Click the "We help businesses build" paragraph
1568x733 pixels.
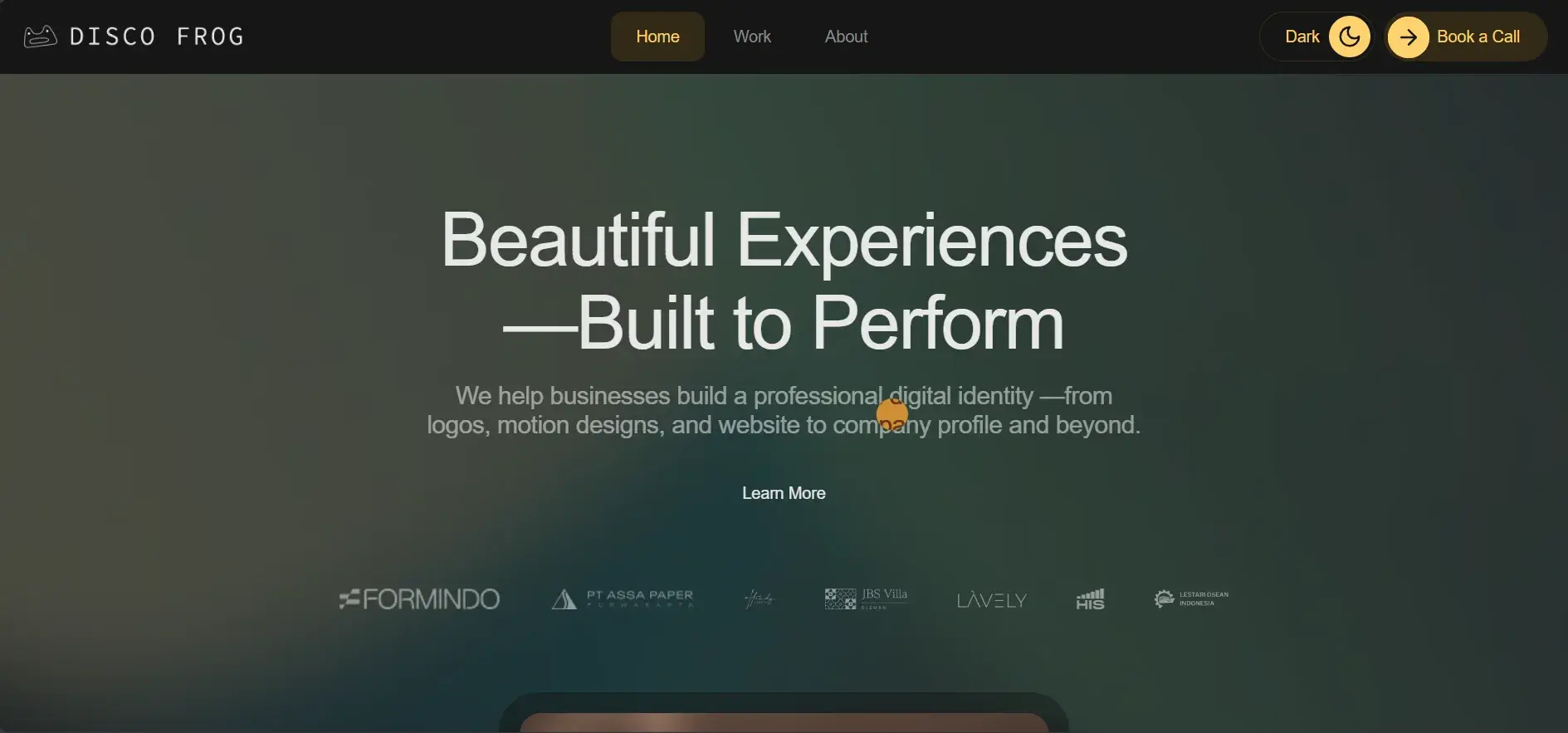784,410
